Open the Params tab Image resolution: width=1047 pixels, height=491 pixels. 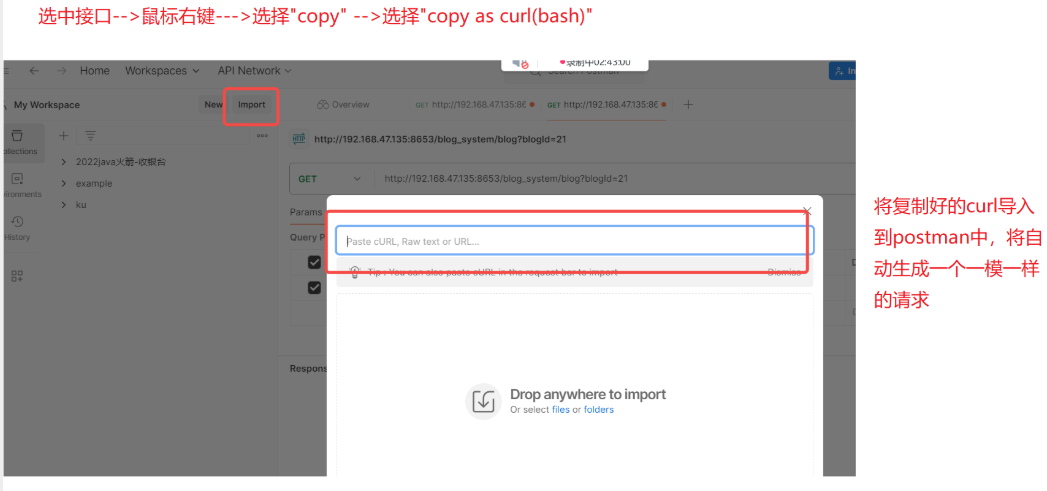(305, 212)
